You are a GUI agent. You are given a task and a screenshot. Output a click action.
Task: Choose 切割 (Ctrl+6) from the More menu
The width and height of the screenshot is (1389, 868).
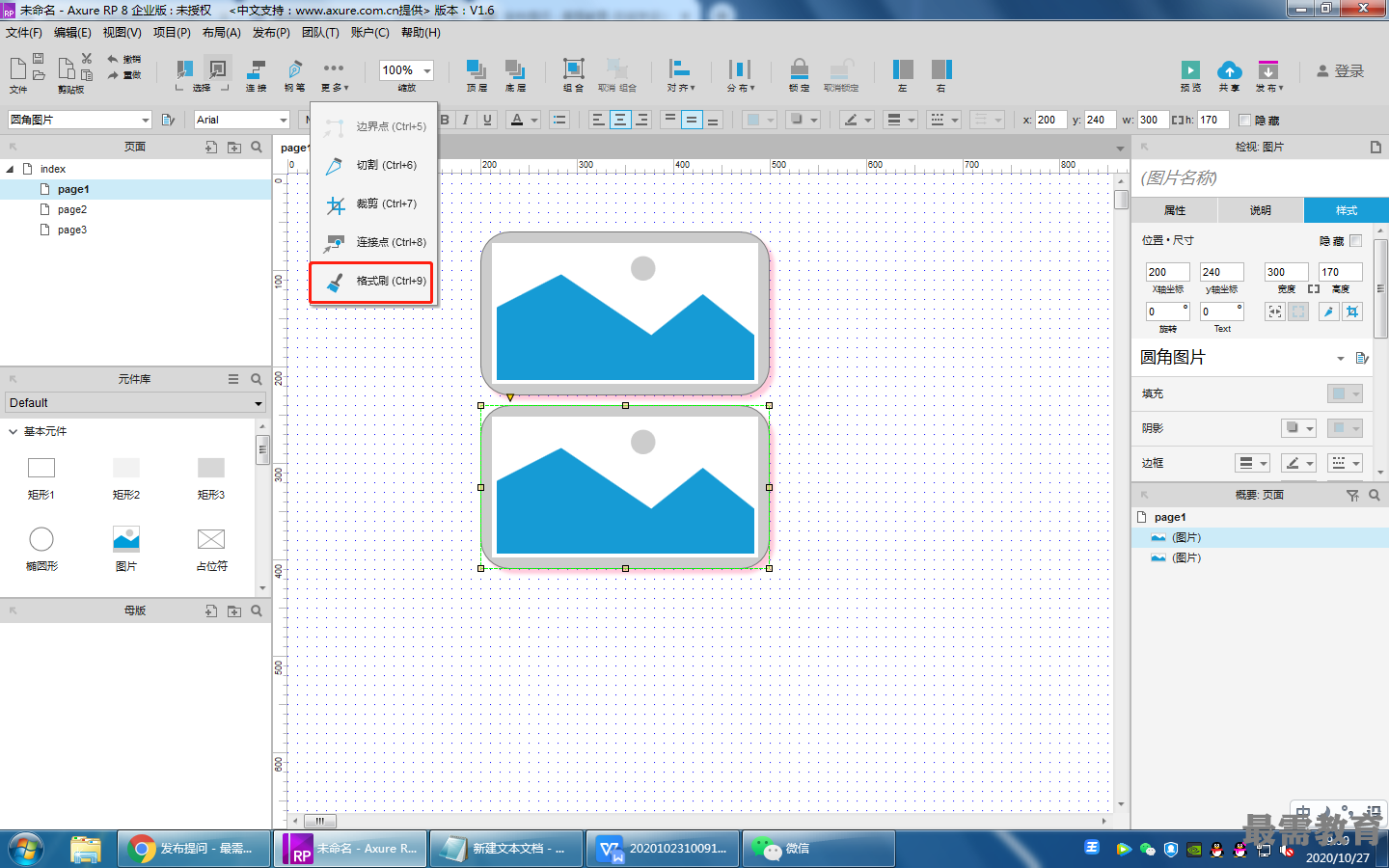[371, 166]
